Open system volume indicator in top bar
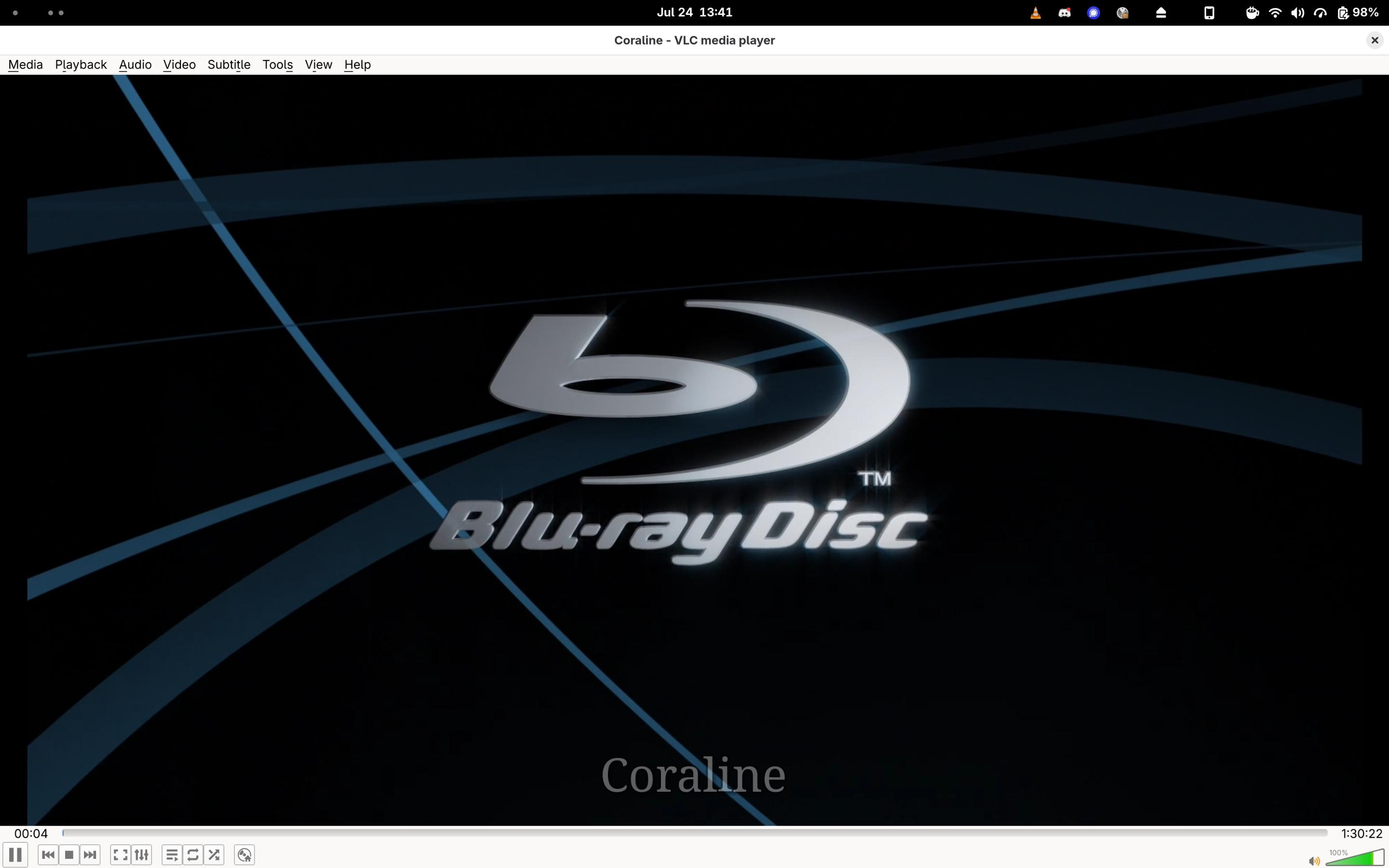 tap(1298, 13)
